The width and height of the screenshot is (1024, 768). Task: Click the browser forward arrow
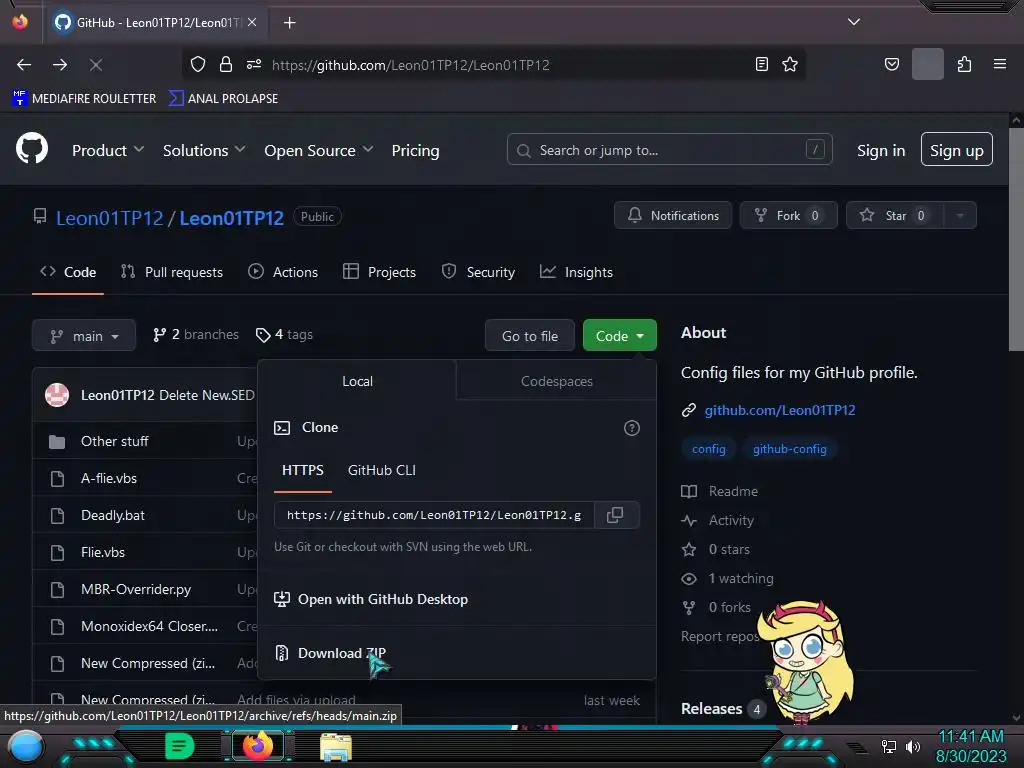click(x=60, y=65)
